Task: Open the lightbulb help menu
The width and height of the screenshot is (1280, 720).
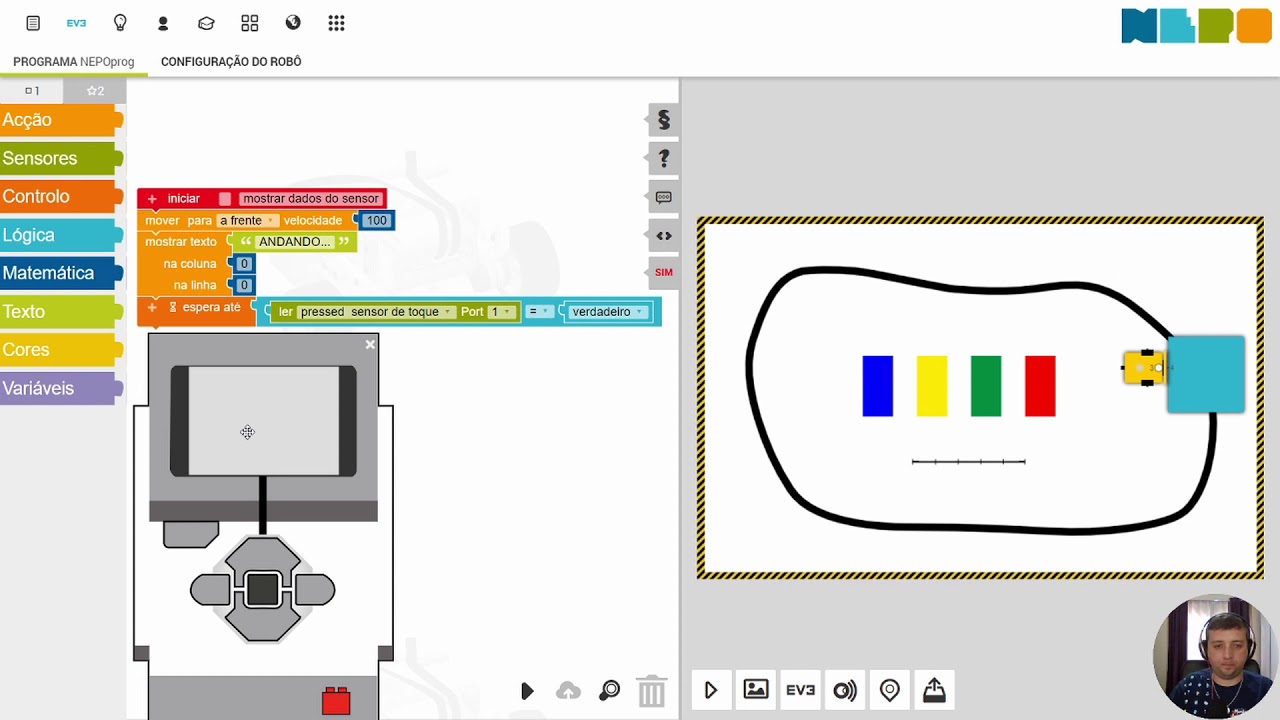Action: click(120, 23)
